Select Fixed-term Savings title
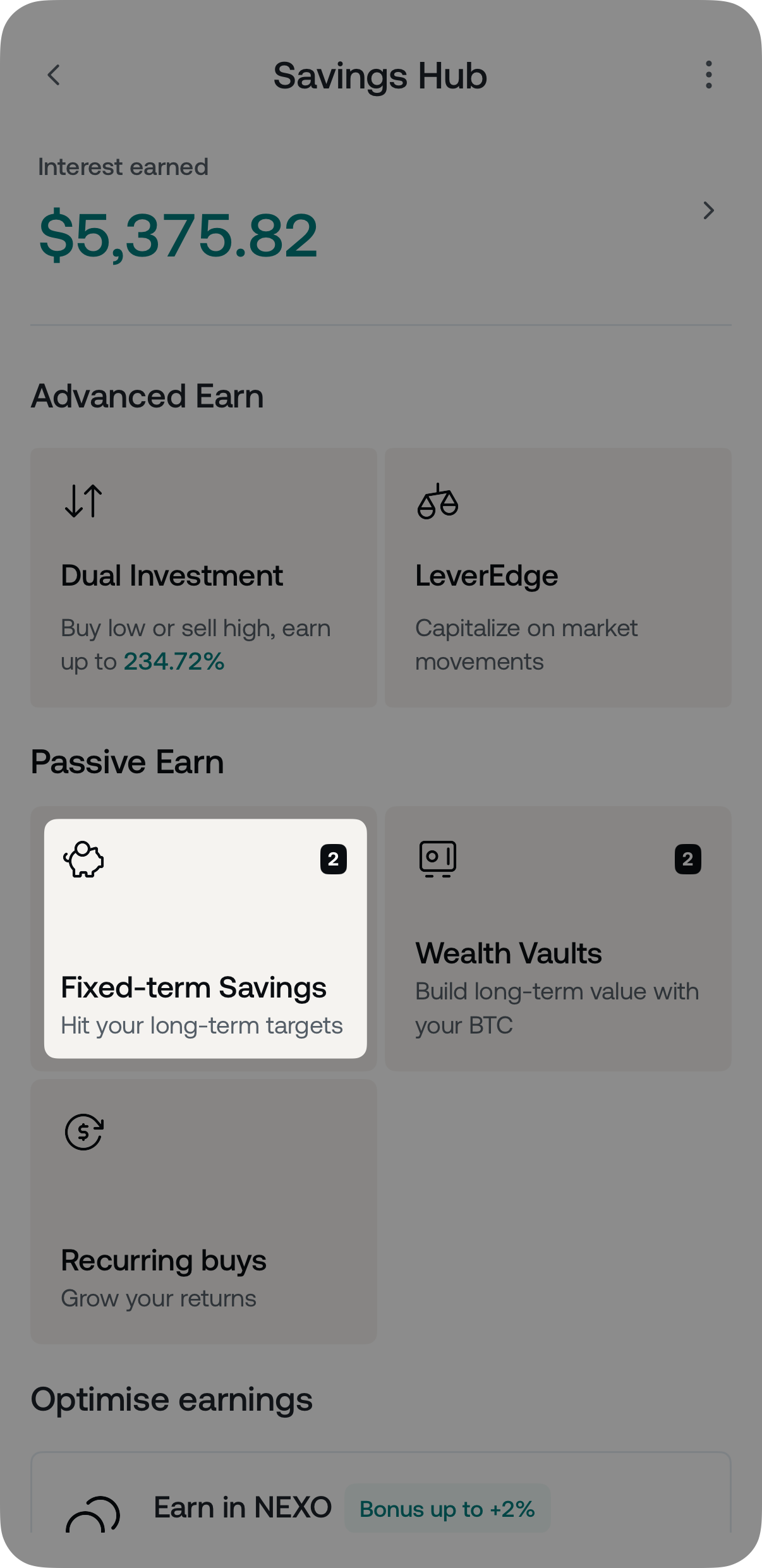This screenshot has width=762, height=1568. coord(193,987)
